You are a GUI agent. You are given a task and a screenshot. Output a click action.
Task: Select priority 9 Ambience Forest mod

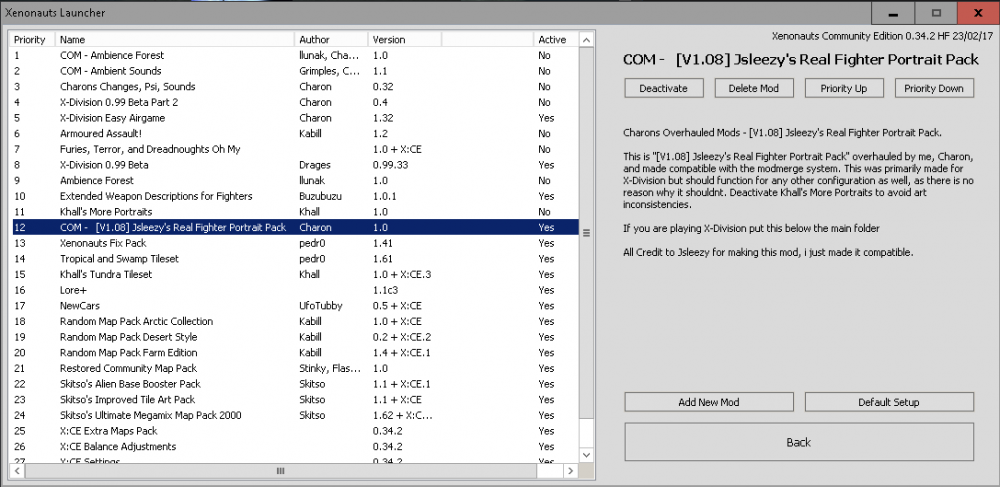coord(295,180)
